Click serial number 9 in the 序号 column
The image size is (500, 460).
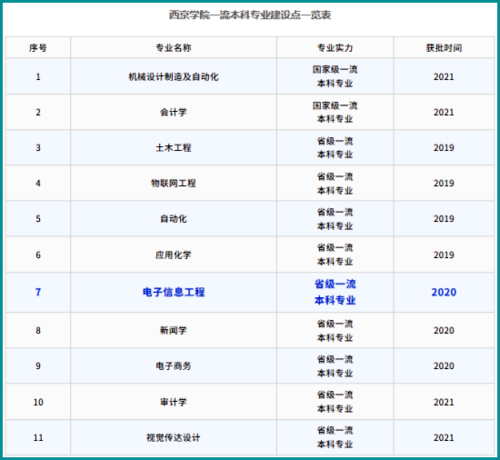point(38,366)
